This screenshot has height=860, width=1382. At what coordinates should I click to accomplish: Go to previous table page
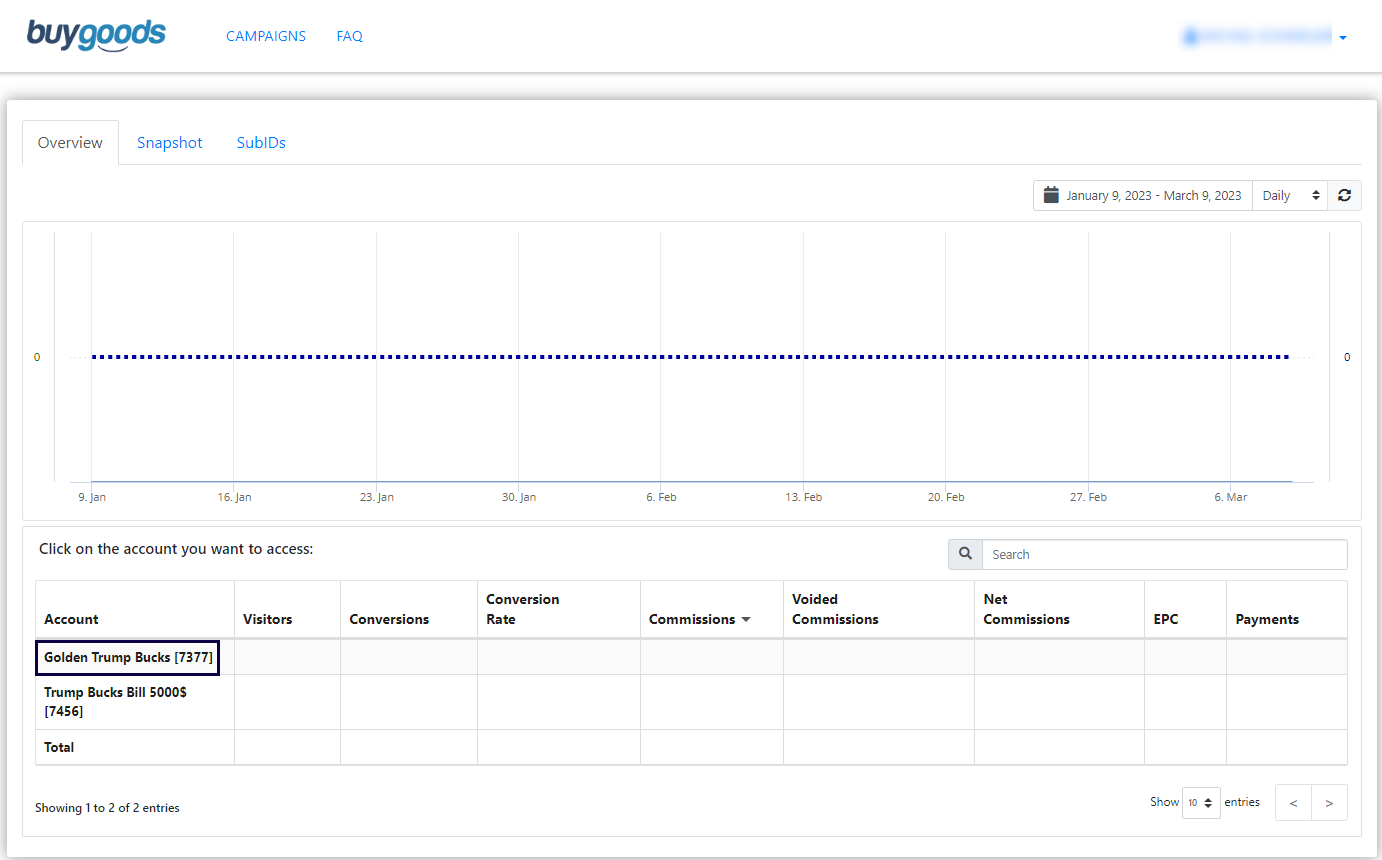tap(1293, 803)
